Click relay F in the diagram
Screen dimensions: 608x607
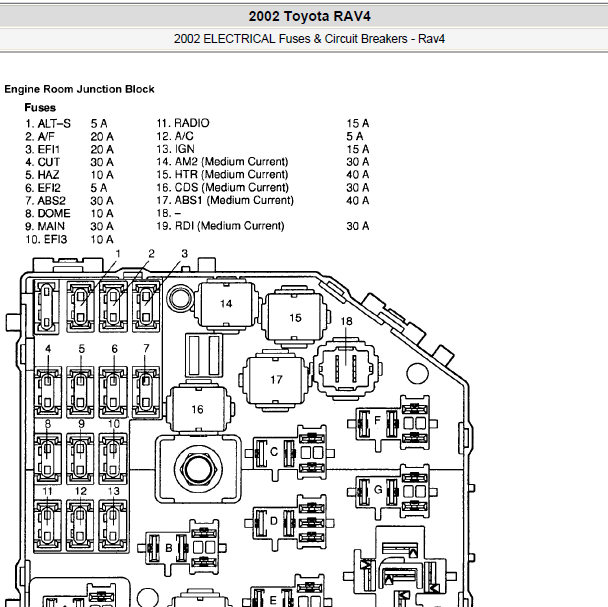pyautogui.click(x=392, y=423)
